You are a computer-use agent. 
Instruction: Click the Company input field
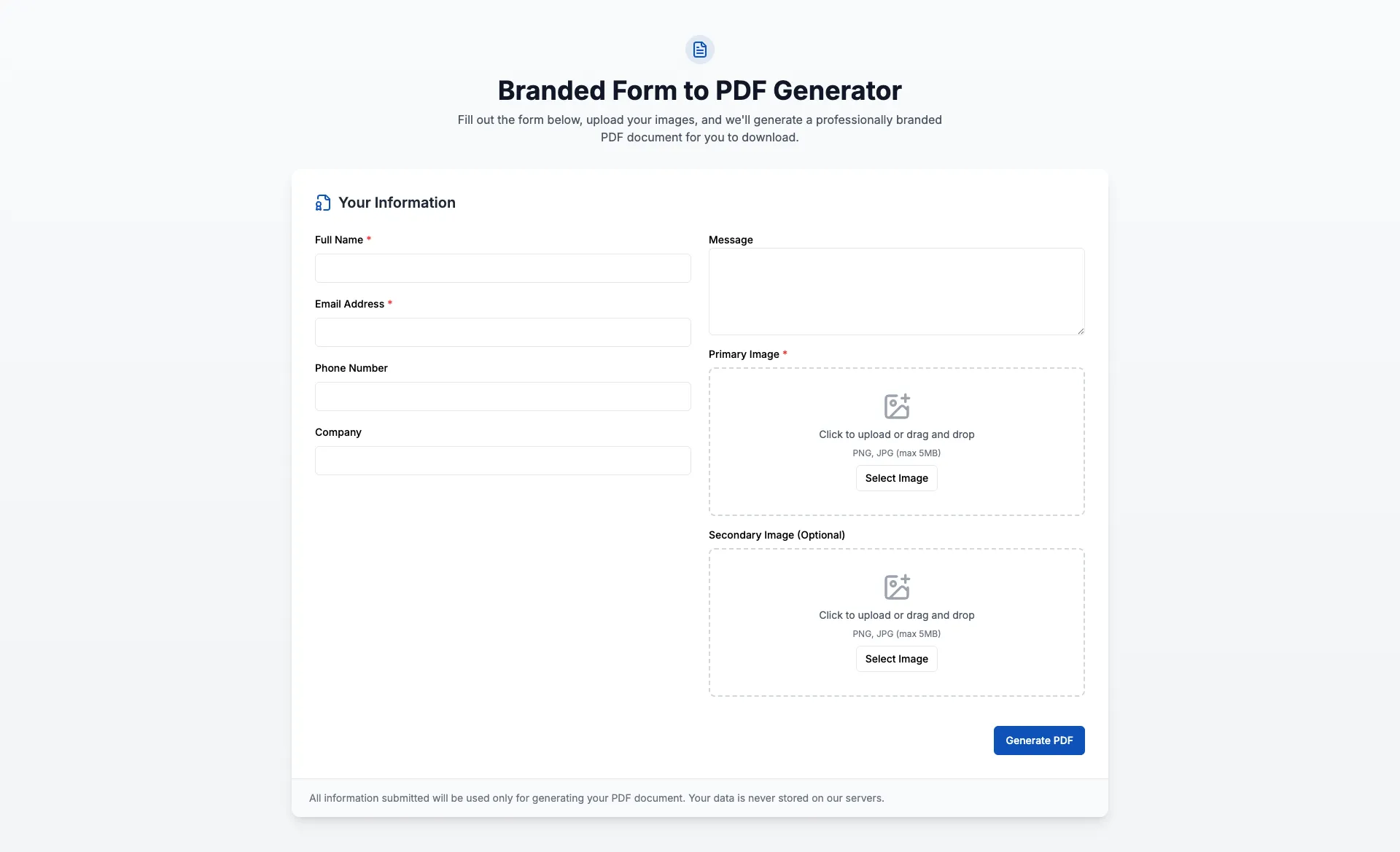tap(502, 461)
